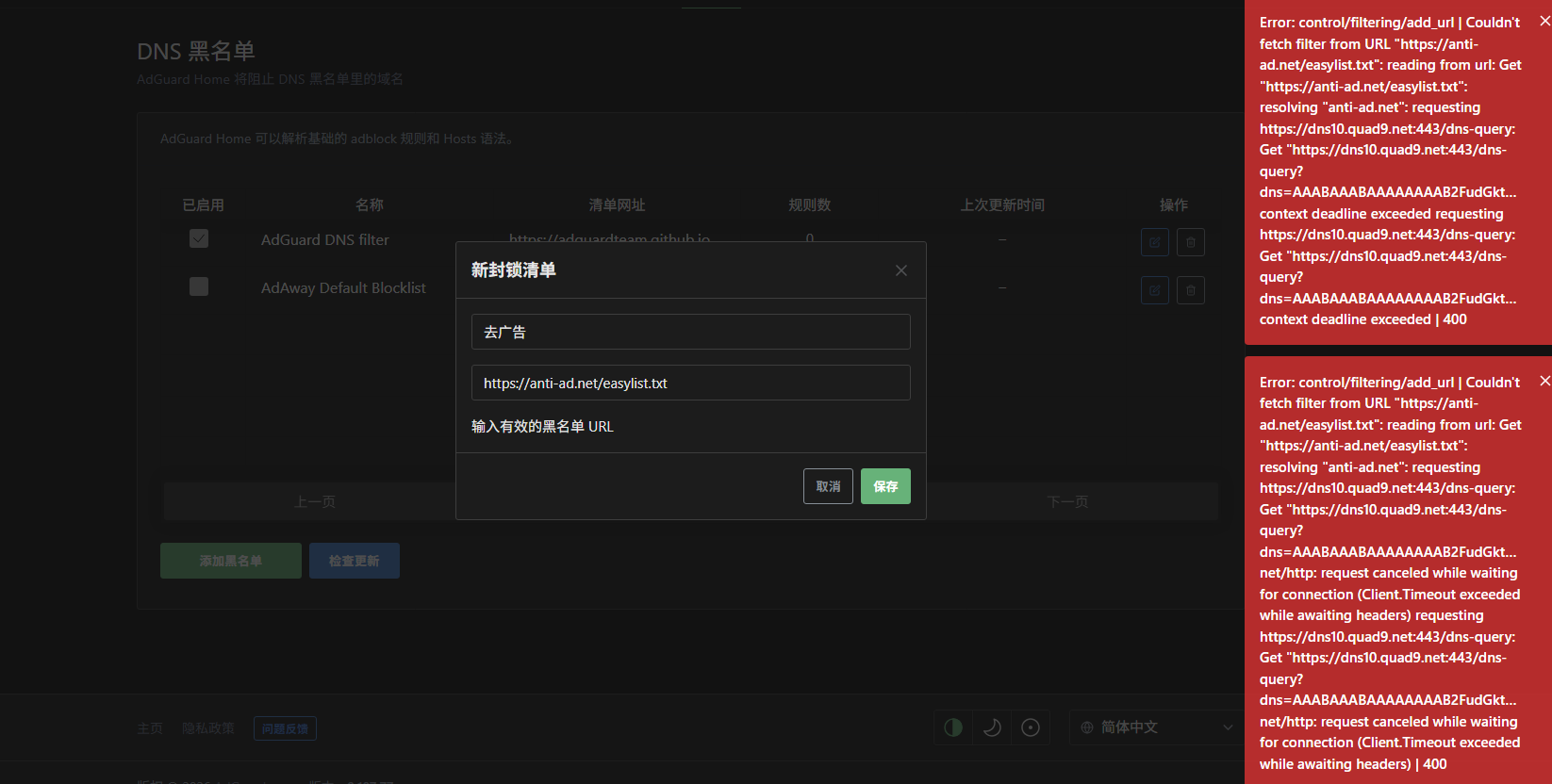
Task: Focus the URL field with anti-ad.net link
Action: (x=691, y=383)
